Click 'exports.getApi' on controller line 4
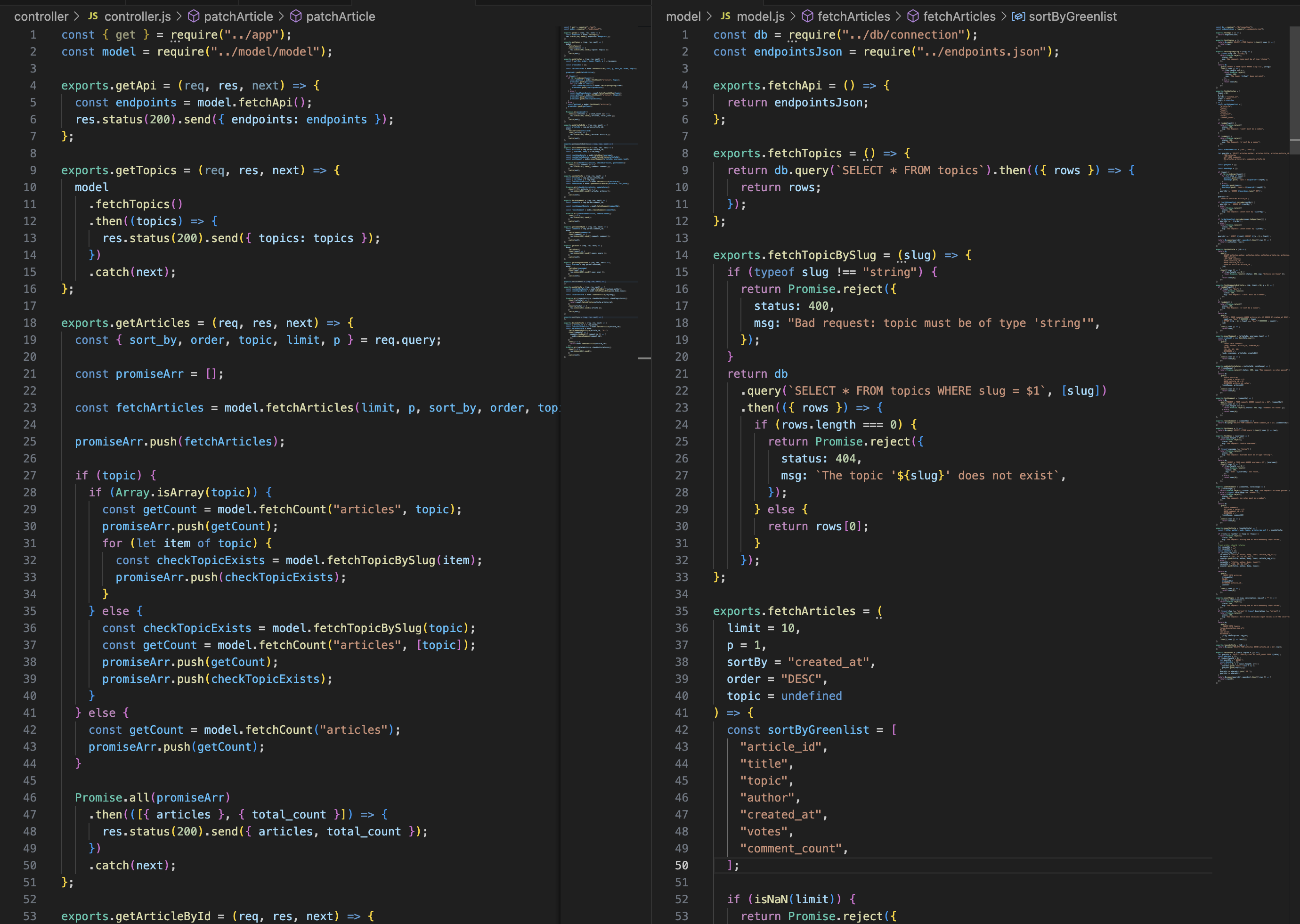Viewport: 1300px width, 924px height. point(109,85)
